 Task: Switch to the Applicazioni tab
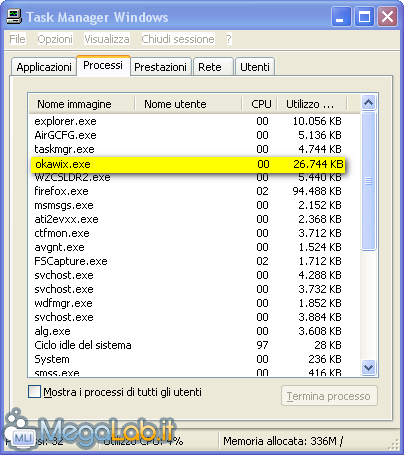coord(44,67)
